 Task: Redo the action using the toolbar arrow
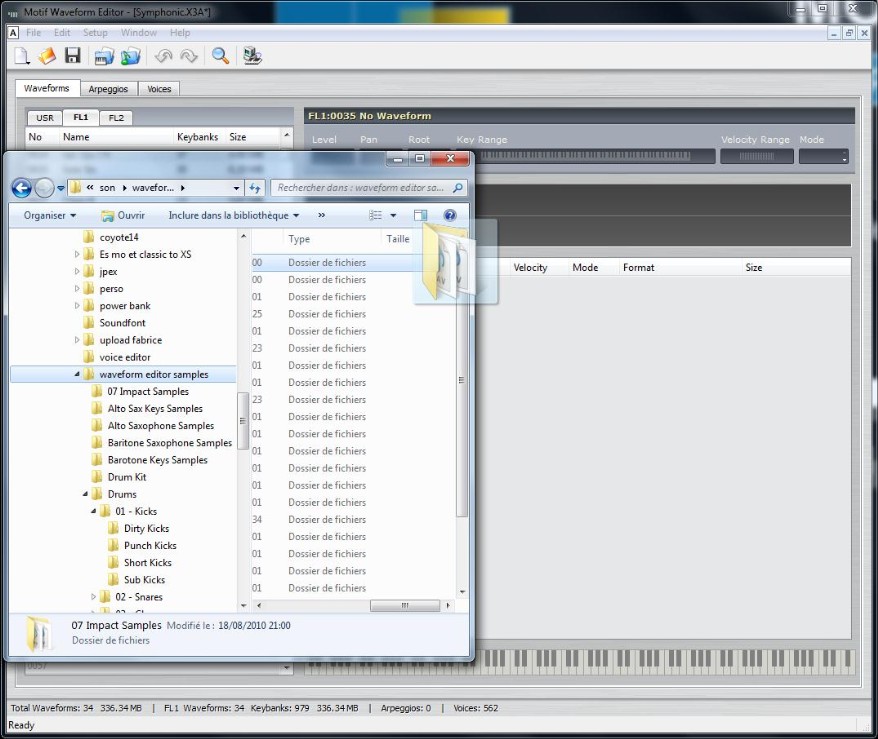pyautogui.click(x=189, y=56)
